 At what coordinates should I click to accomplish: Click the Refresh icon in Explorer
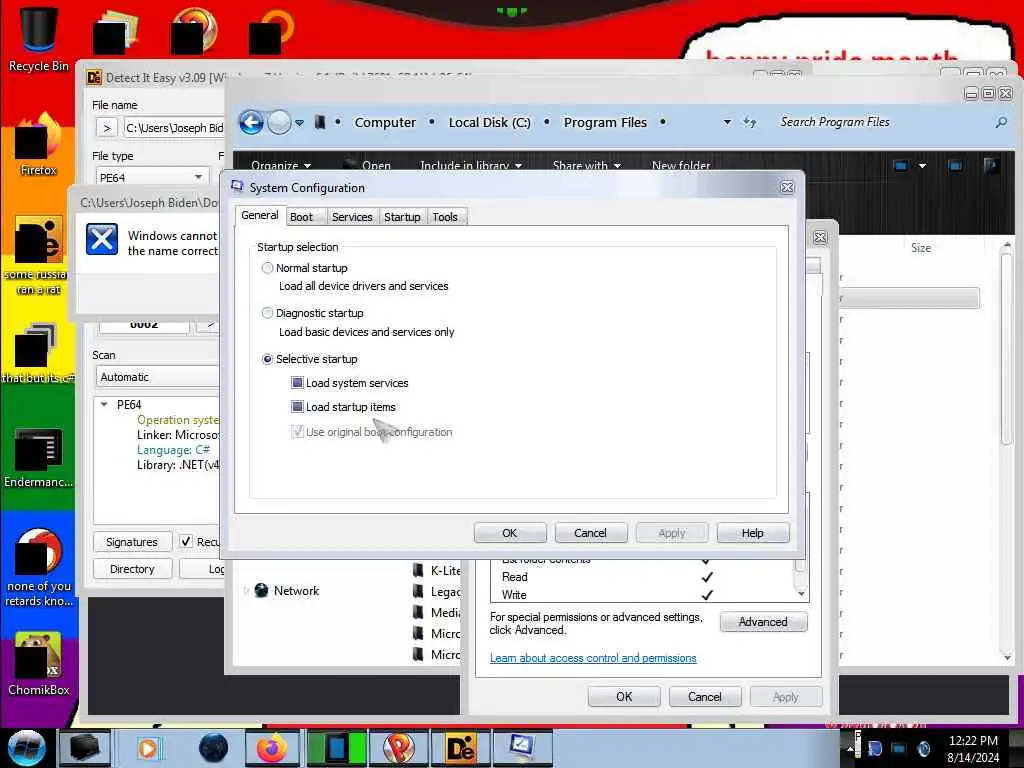click(x=750, y=122)
